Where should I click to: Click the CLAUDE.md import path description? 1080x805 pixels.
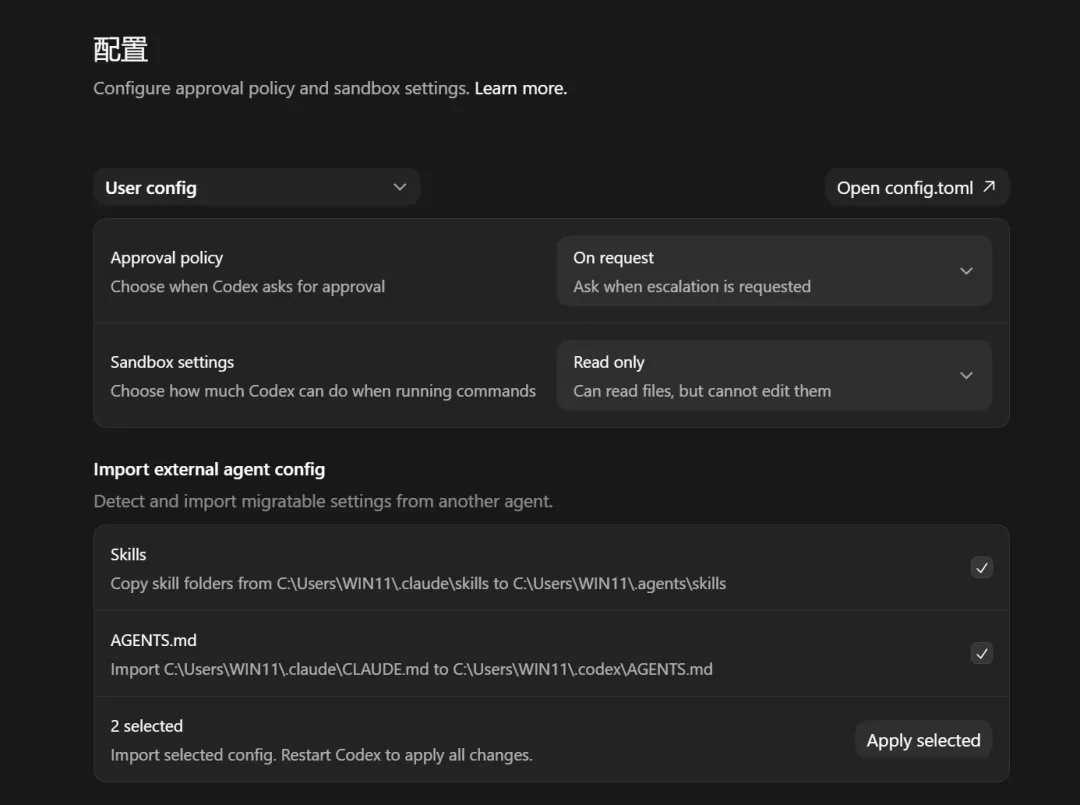click(411, 669)
